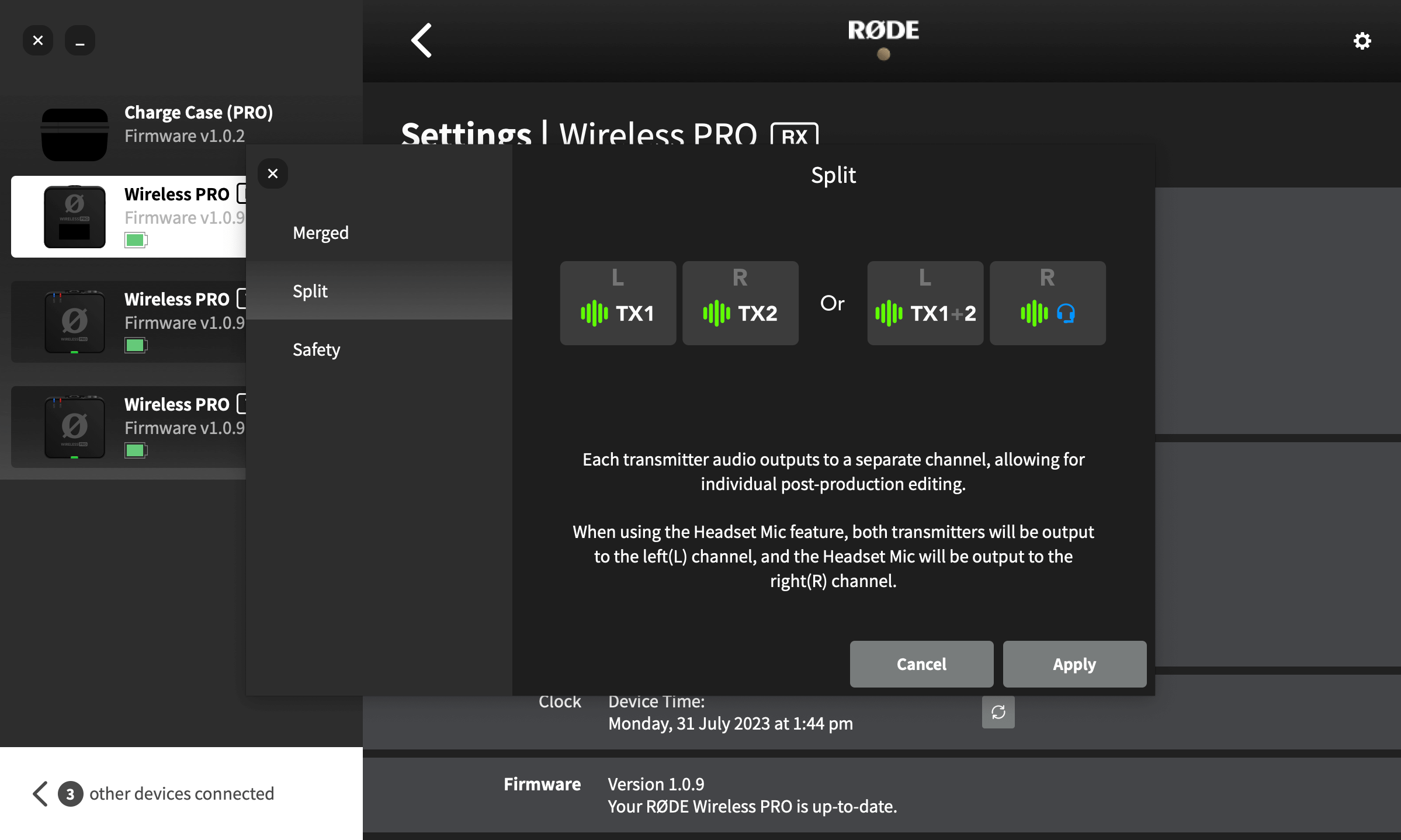Image resolution: width=1401 pixels, height=840 pixels.
Task: Click the clock sync refresh icon
Action: click(998, 711)
